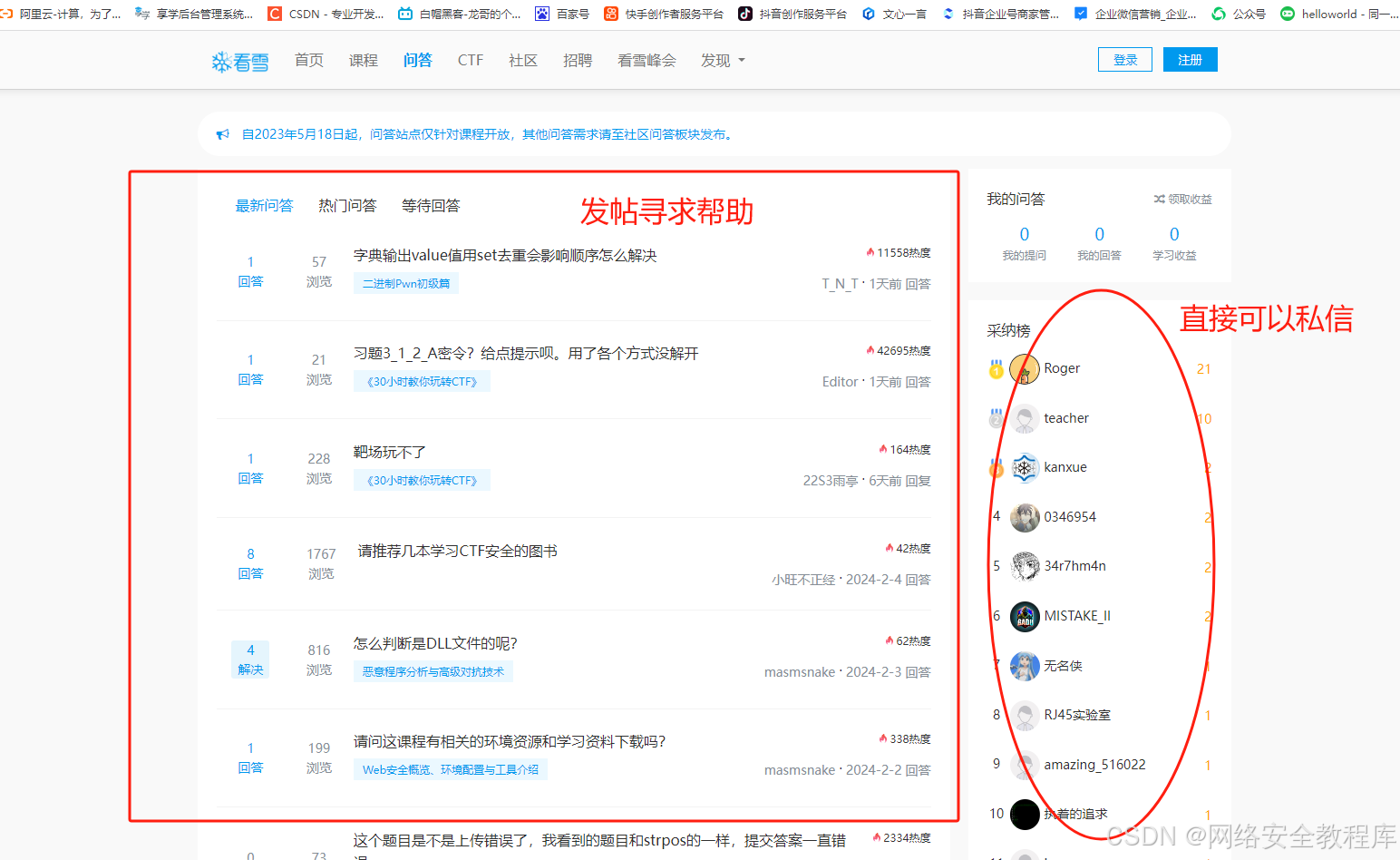
Task: Open Roger's avatar
Action: click(1025, 369)
